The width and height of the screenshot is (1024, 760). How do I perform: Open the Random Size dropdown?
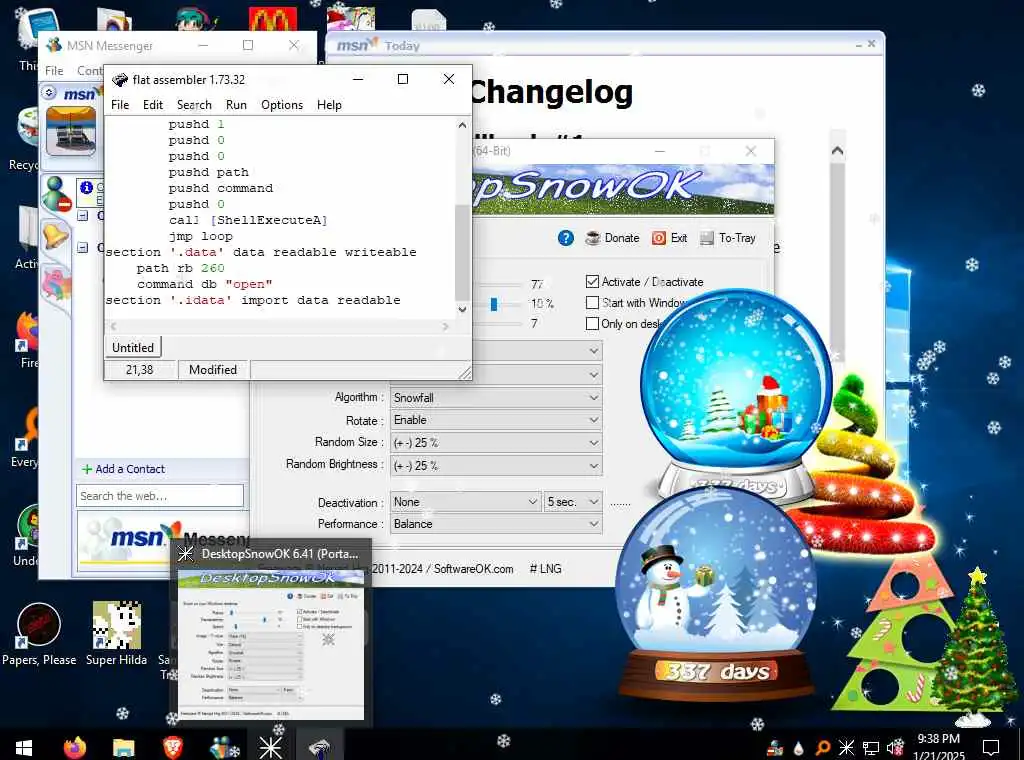pyautogui.click(x=496, y=443)
